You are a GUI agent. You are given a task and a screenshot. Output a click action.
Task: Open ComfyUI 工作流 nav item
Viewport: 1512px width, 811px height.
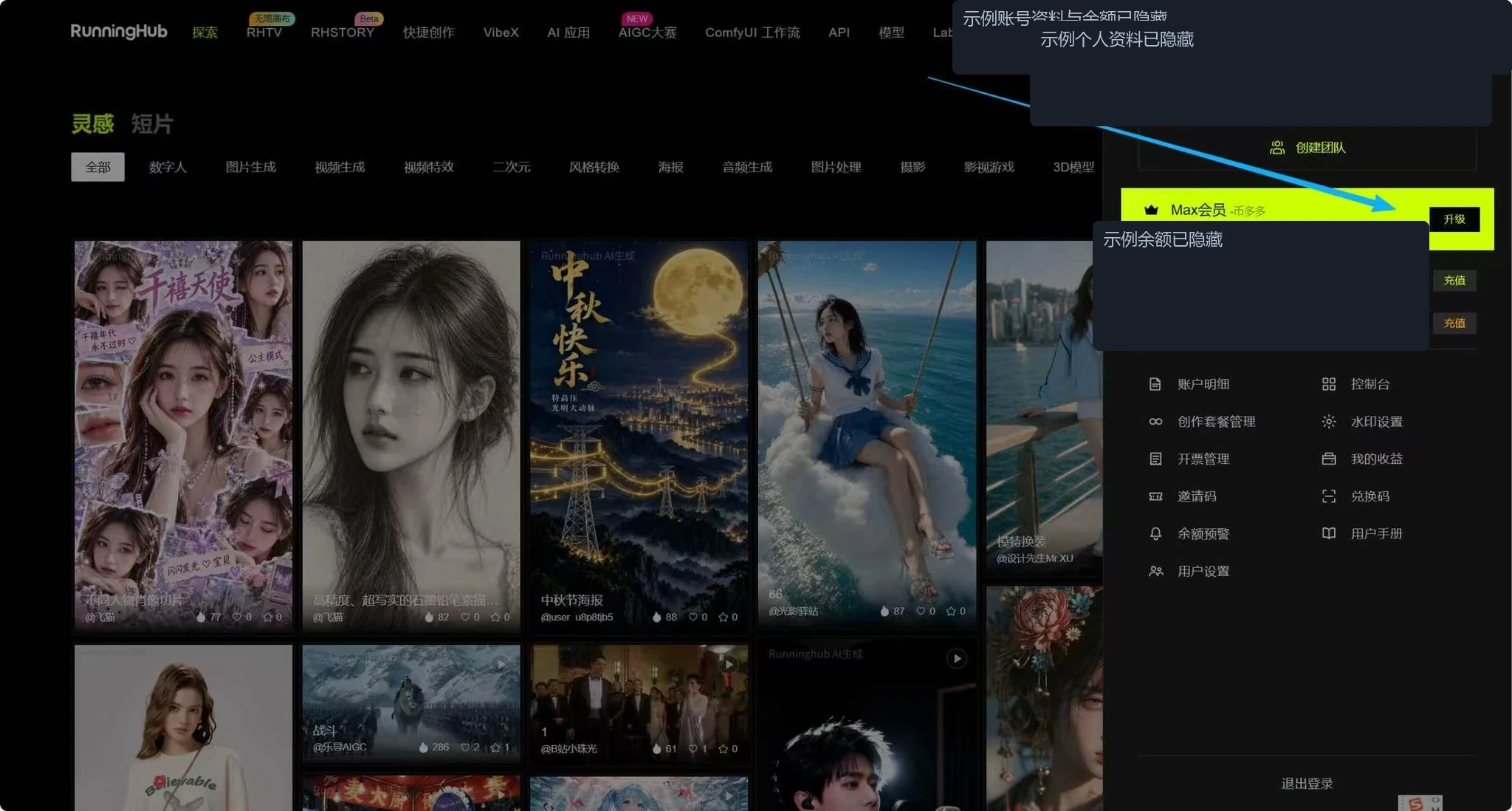coord(752,32)
